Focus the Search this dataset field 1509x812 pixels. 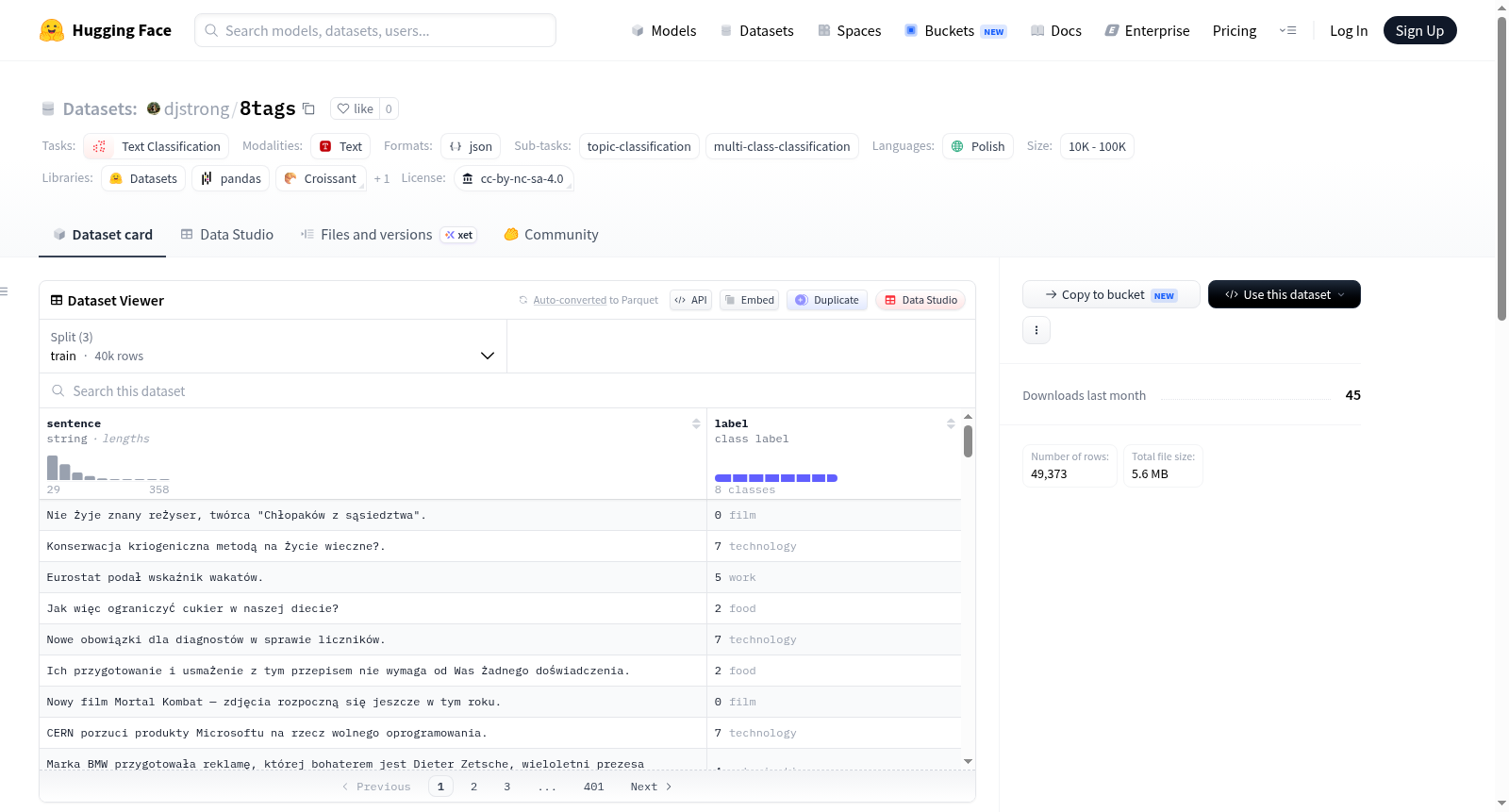pos(507,390)
